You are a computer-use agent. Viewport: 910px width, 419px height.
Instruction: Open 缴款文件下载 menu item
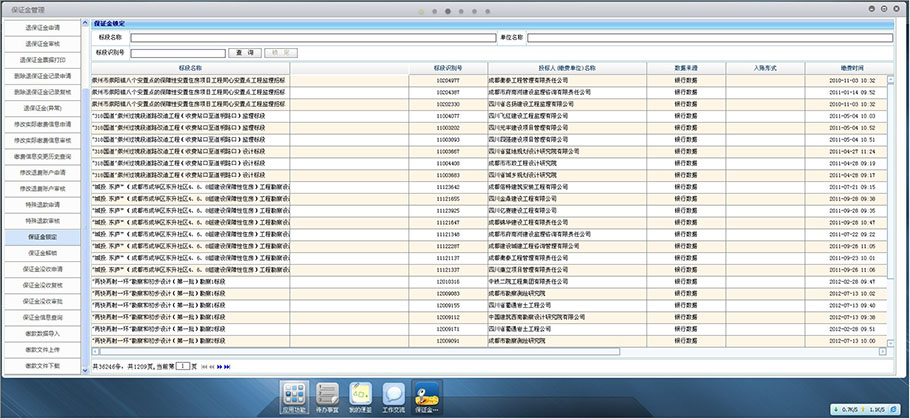42,366
